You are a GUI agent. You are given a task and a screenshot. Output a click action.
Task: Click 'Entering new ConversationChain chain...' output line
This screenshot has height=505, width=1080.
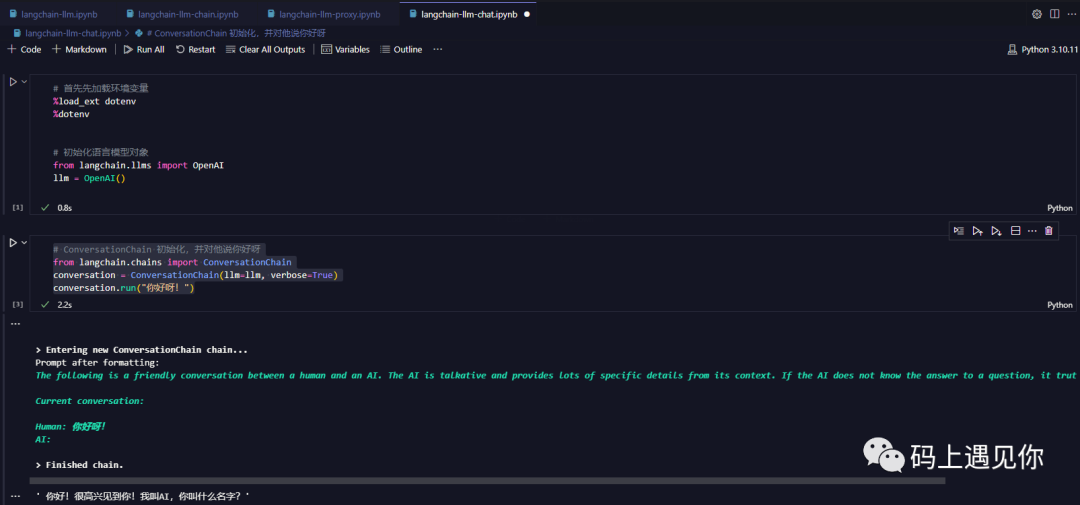(x=141, y=350)
